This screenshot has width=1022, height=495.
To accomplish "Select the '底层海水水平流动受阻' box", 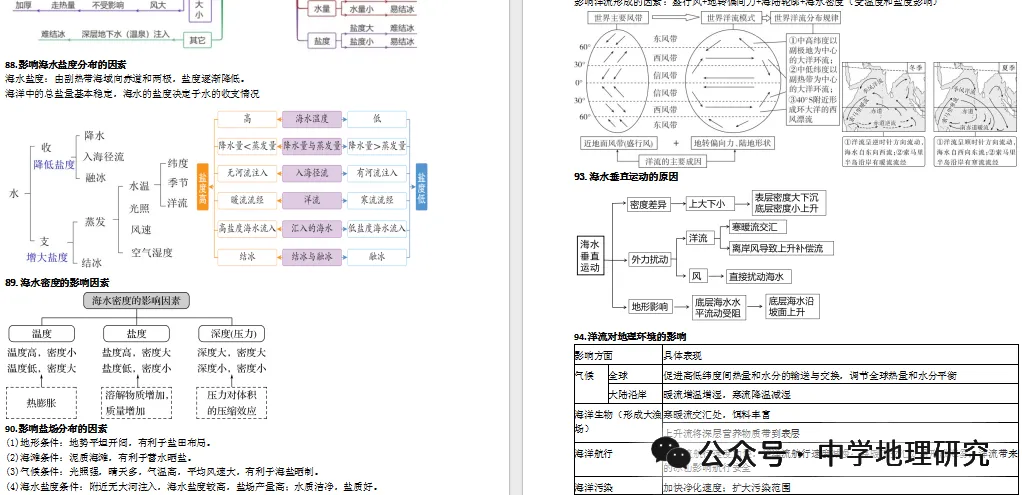I will 718,307.
